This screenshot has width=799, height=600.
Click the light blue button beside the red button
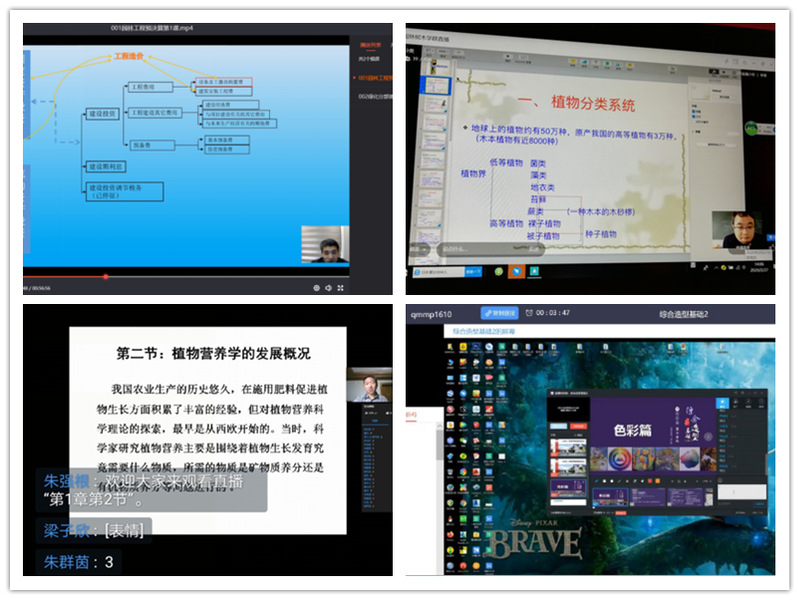[558, 426]
